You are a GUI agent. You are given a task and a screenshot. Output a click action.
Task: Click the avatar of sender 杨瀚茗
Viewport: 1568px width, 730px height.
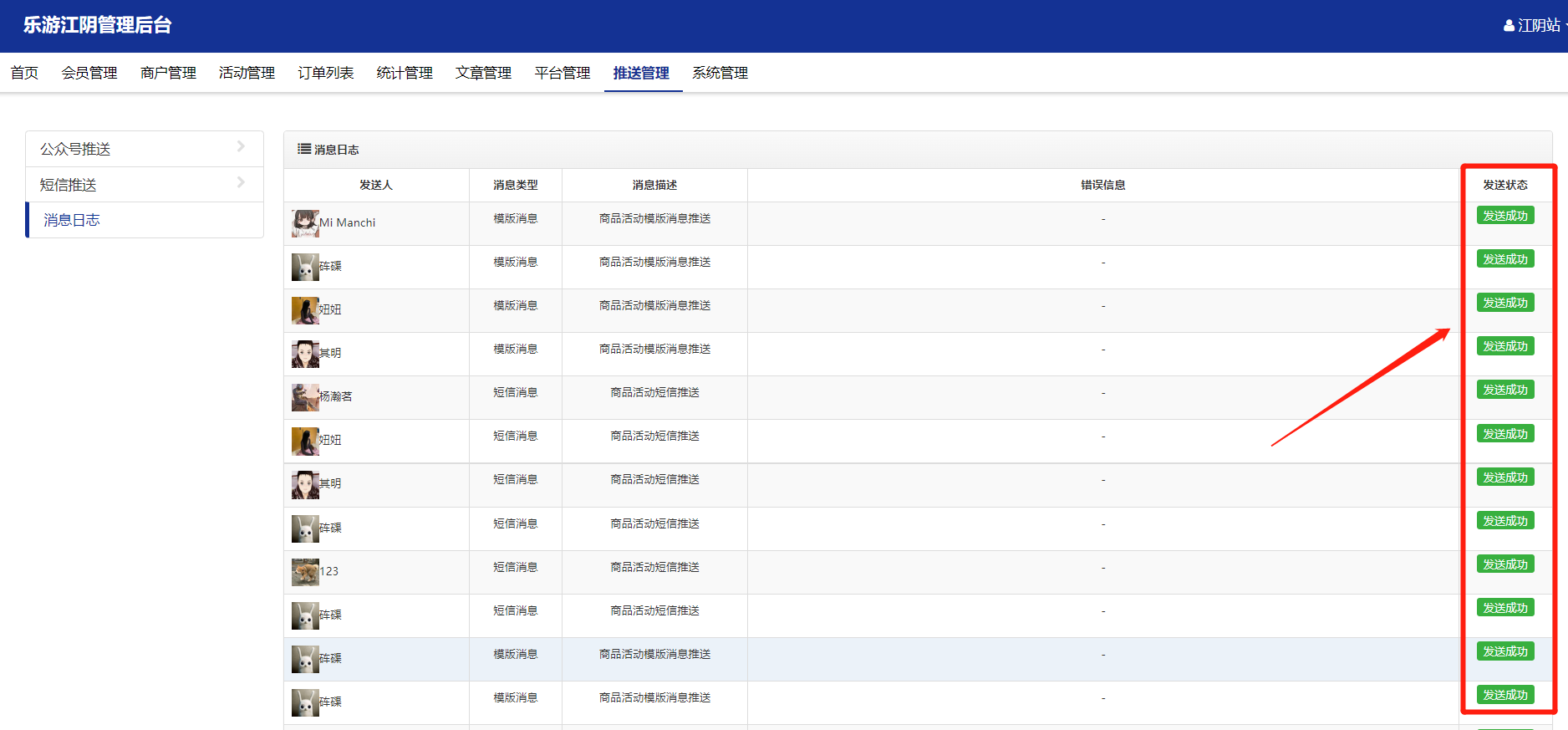(x=305, y=397)
